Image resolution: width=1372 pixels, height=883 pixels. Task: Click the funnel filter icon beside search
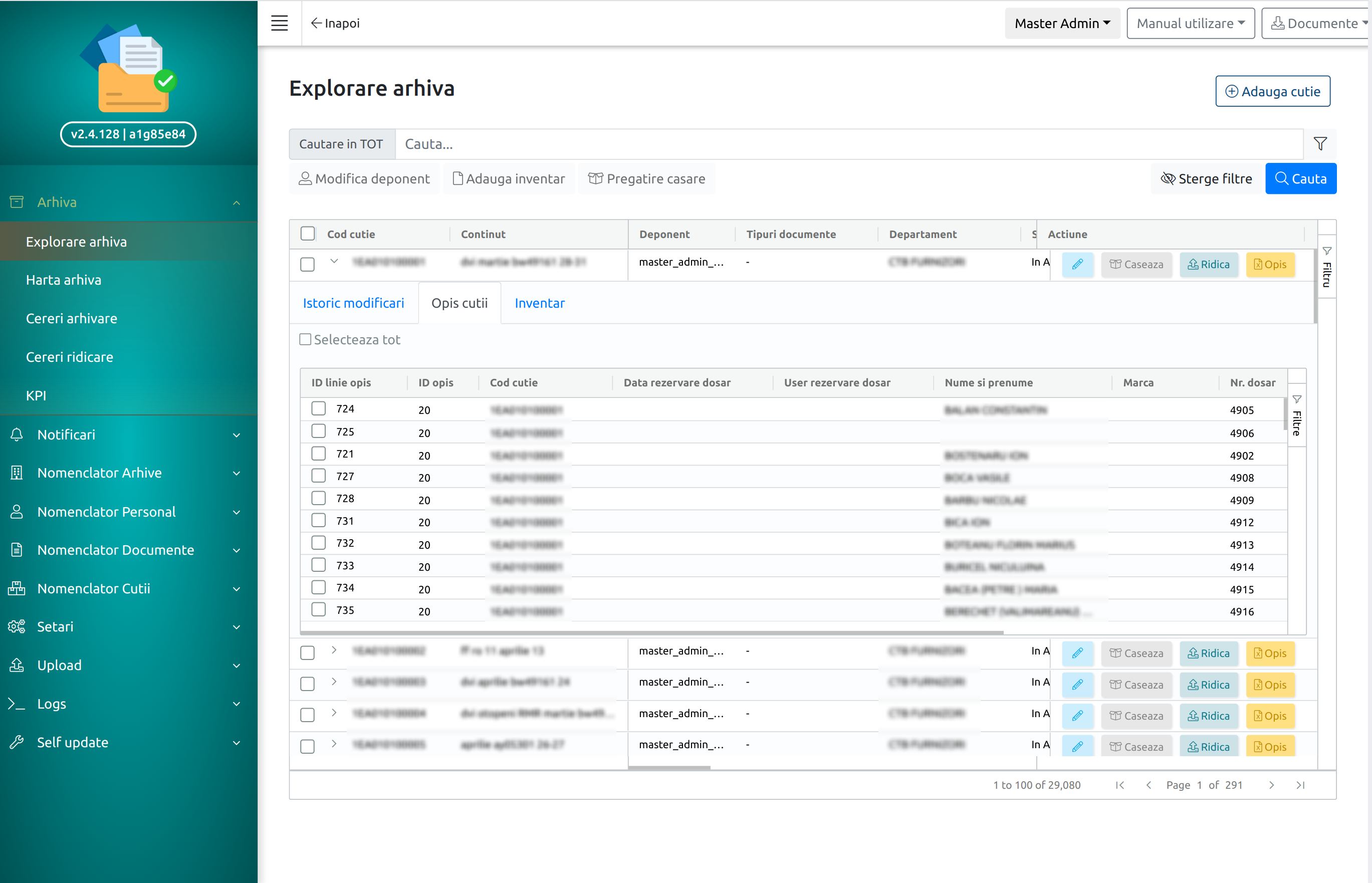click(1320, 144)
